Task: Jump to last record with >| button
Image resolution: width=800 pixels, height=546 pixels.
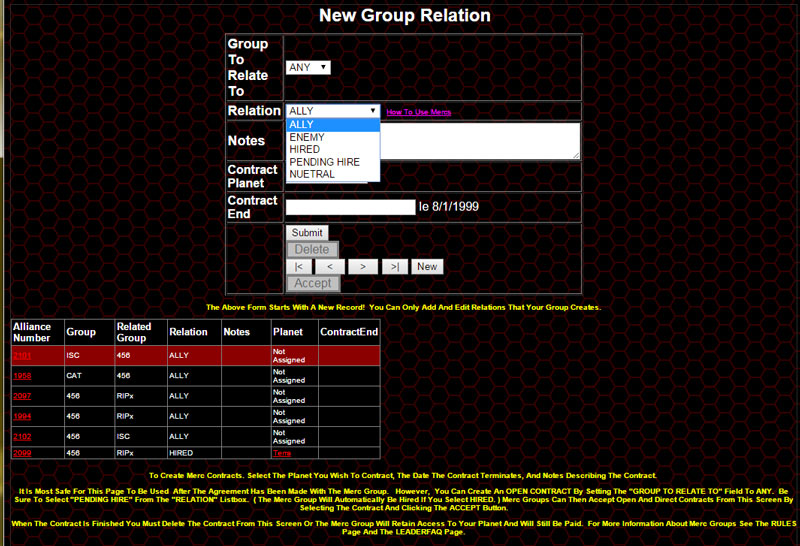Action: coord(395,266)
